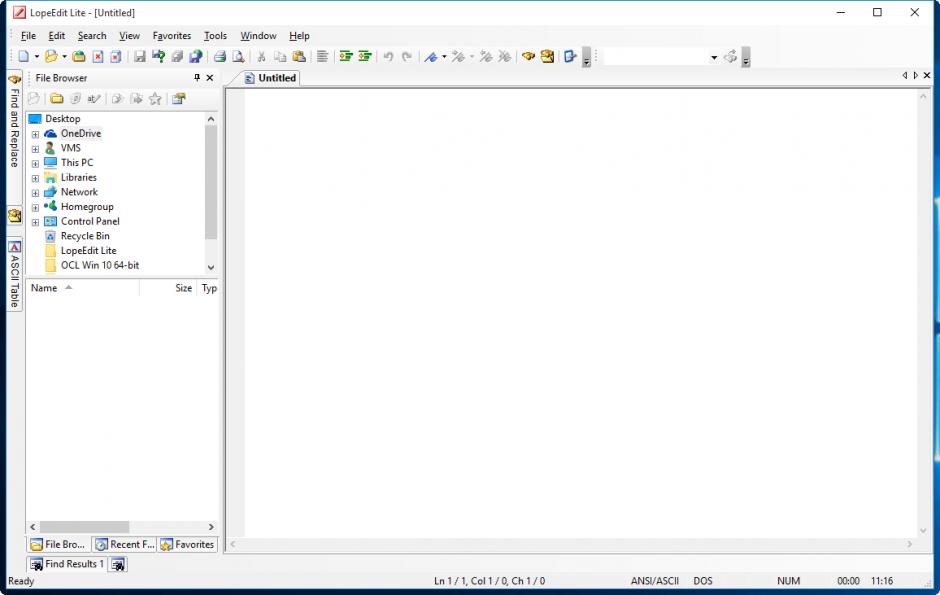The width and height of the screenshot is (940, 595).
Task: Select the OCL Win 10 64-bit folder
Action: click(x=100, y=265)
